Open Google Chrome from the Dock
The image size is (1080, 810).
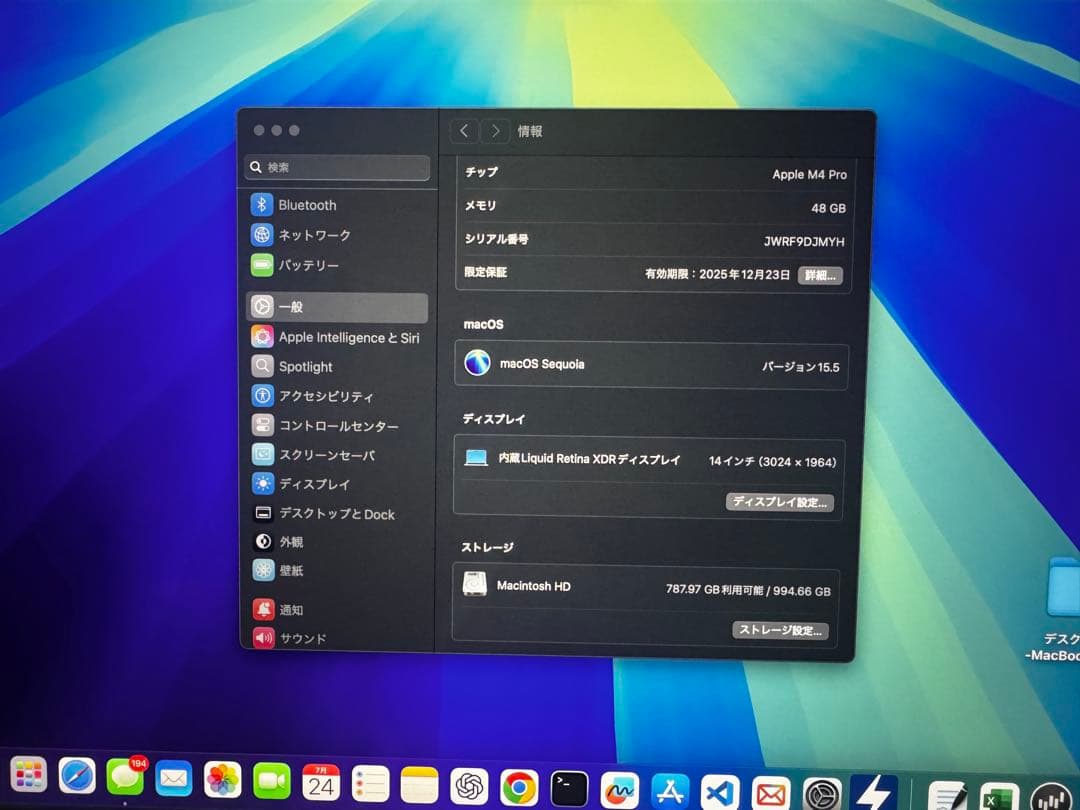(x=519, y=788)
